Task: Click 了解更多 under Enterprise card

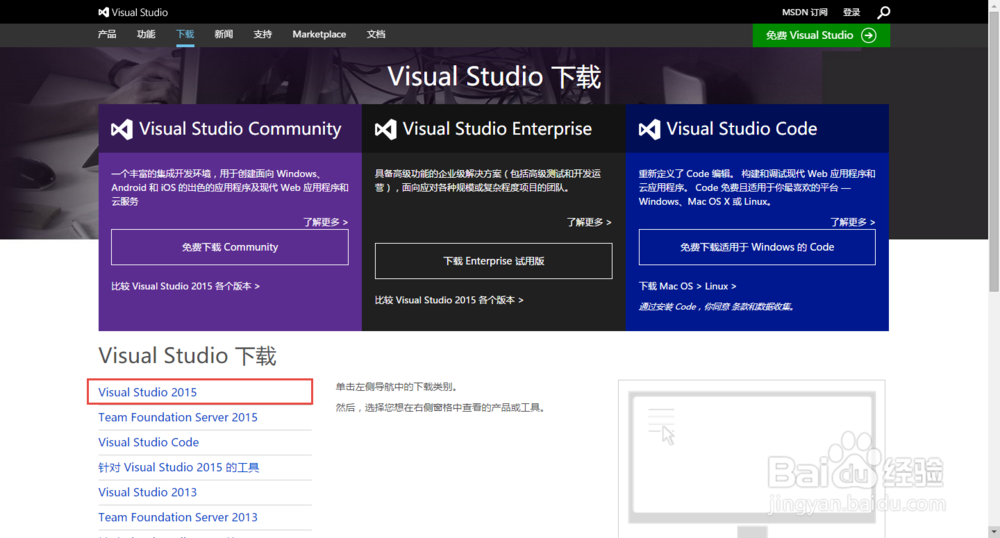Action: coord(589,222)
